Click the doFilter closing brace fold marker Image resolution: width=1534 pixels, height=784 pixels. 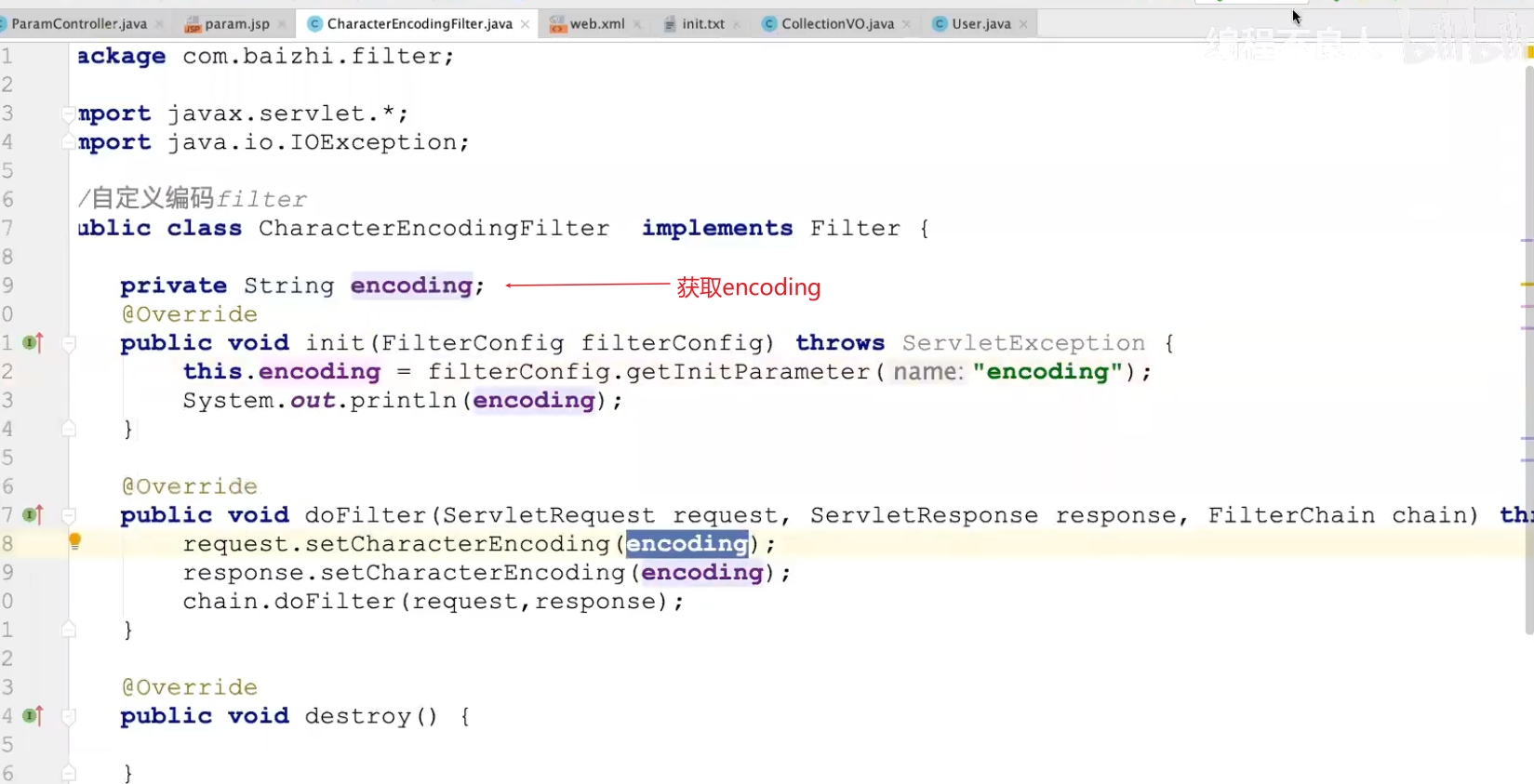pos(69,630)
